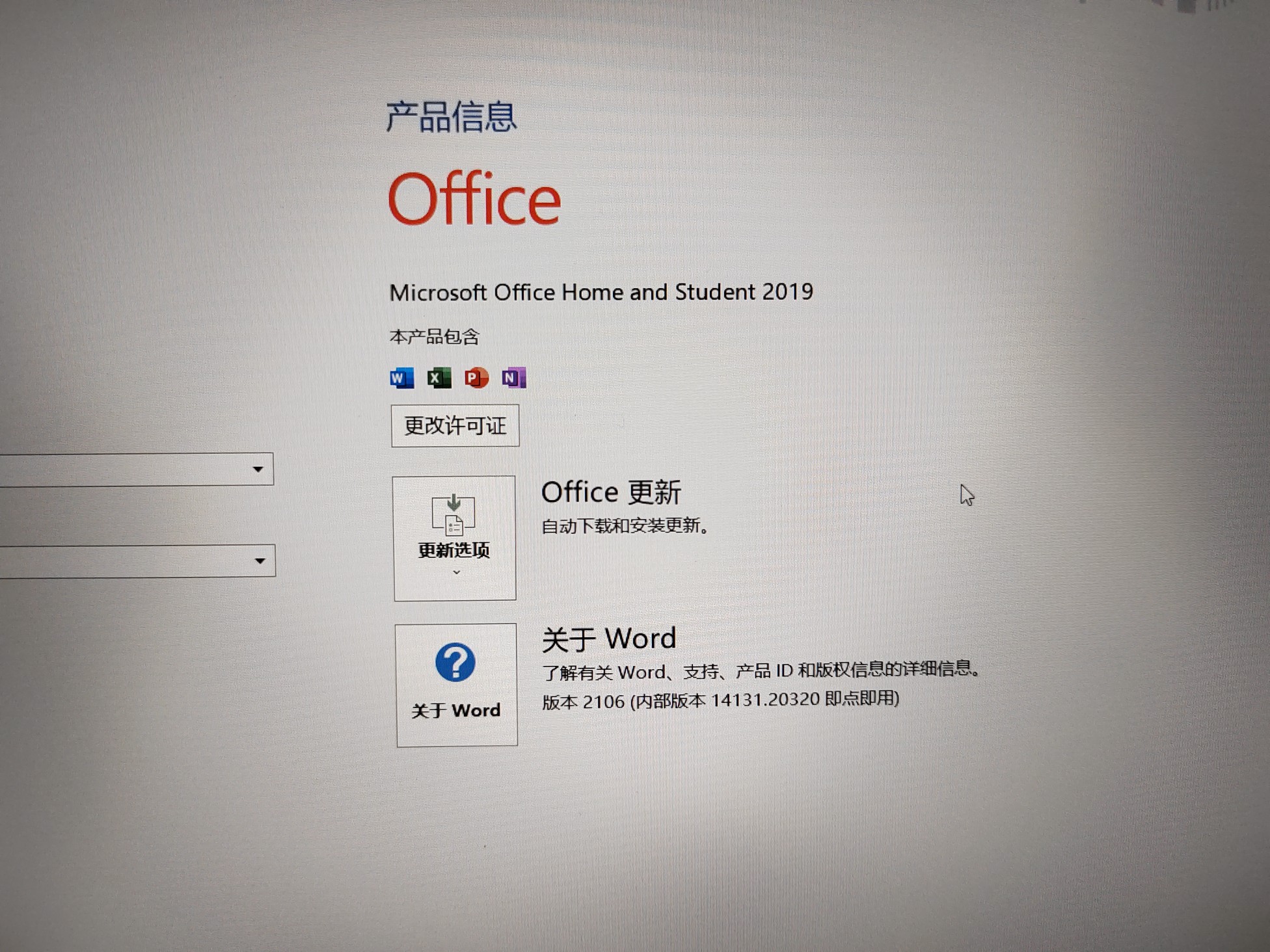Click the 产品信息 page heading
This screenshot has height=952, width=1270.
pyautogui.click(x=451, y=117)
